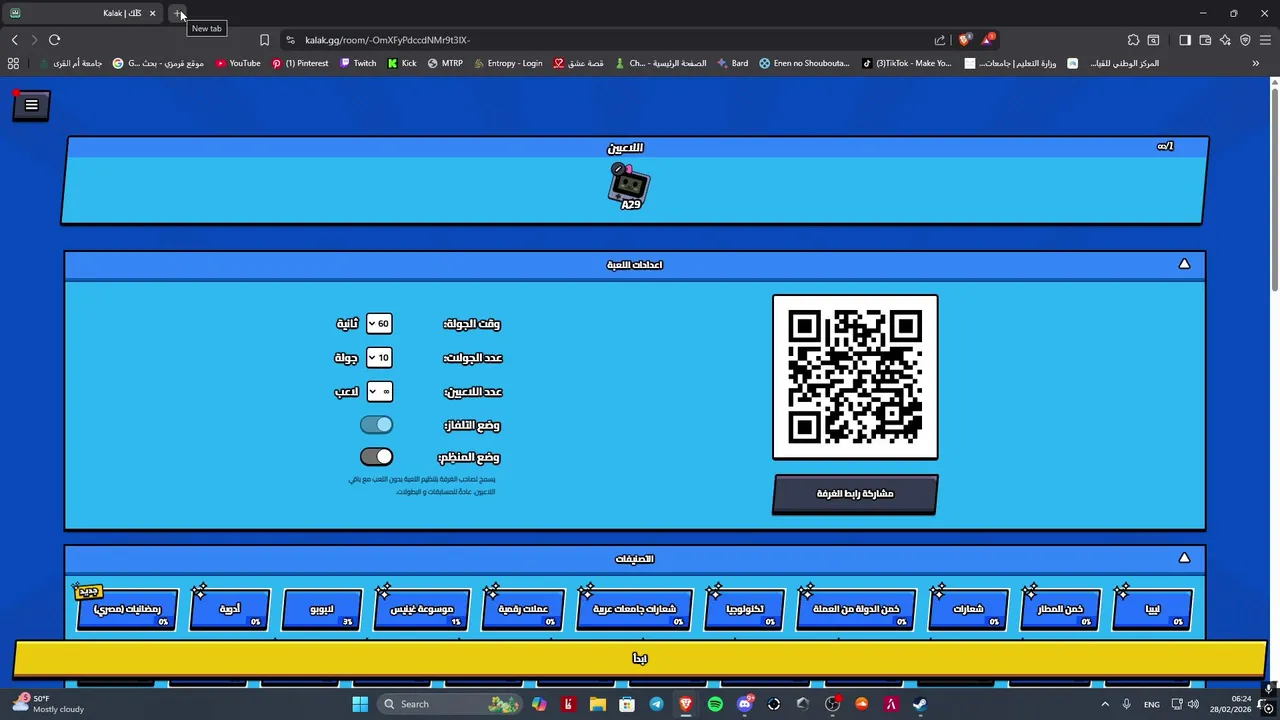The width and height of the screenshot is (1280, 720).
Task: Open the Entropy - Login bookmark
Action: pos(508,63)
